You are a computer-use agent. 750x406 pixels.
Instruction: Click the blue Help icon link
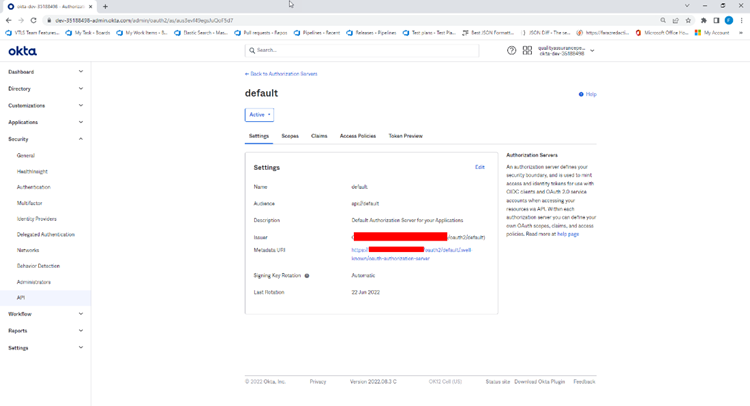tap(587, 94)
